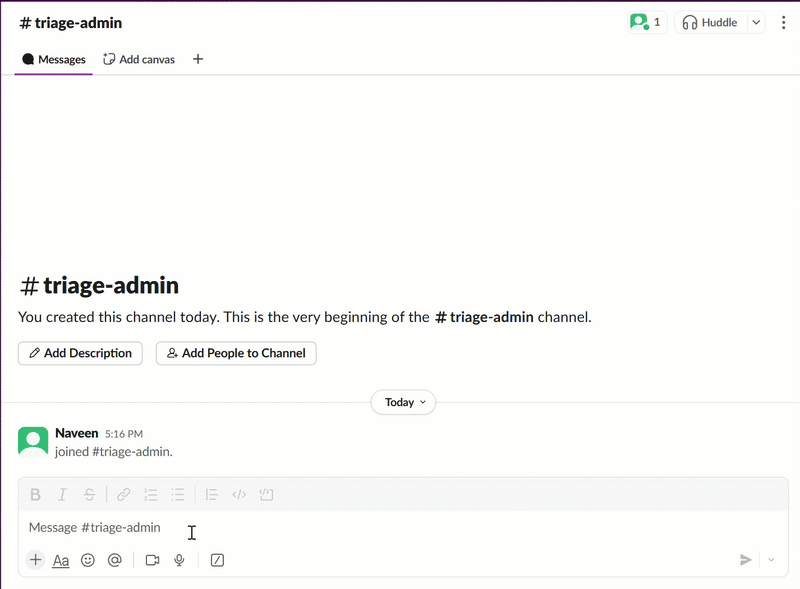Open the Add canvas tab

coord(139,59)
